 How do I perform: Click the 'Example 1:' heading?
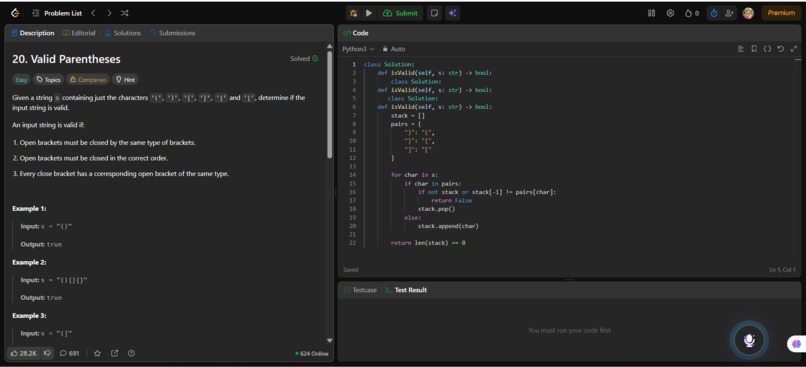coord(29,209)
